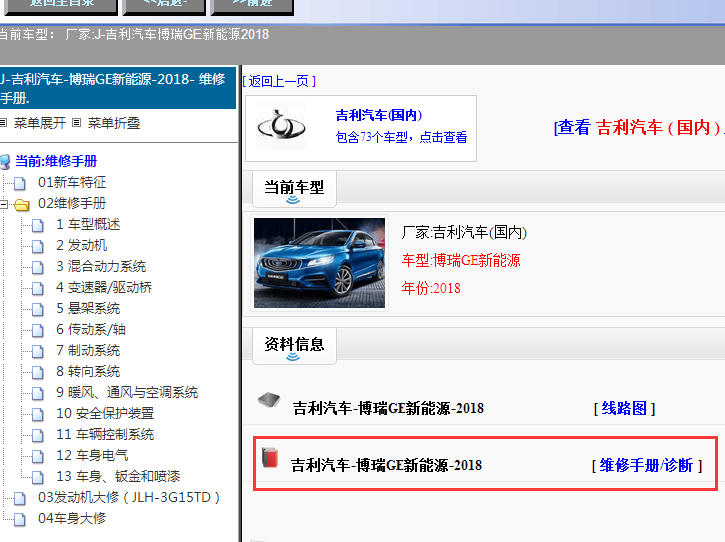Click the 车型:博瑞GE新能源 red text
This screenshot has height=542, width=725.
(461, 260)
